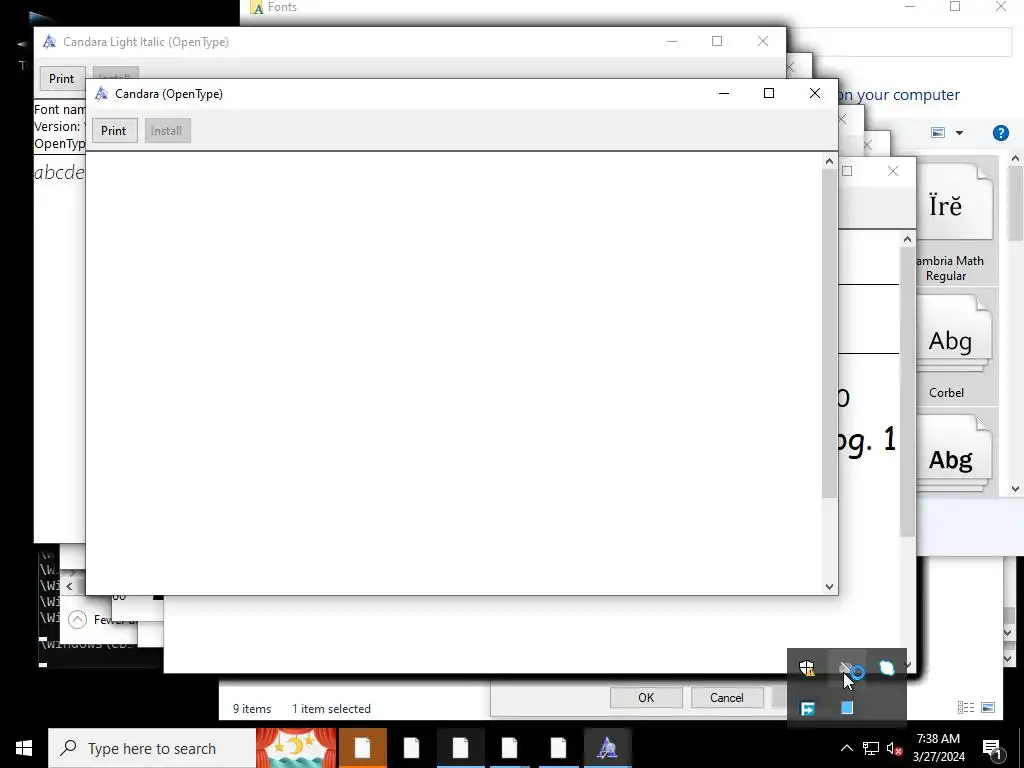Screen dimensions: 1024x768
Task: Click the orange-highlighted file icon in taskbar
Action: [362, 748]
